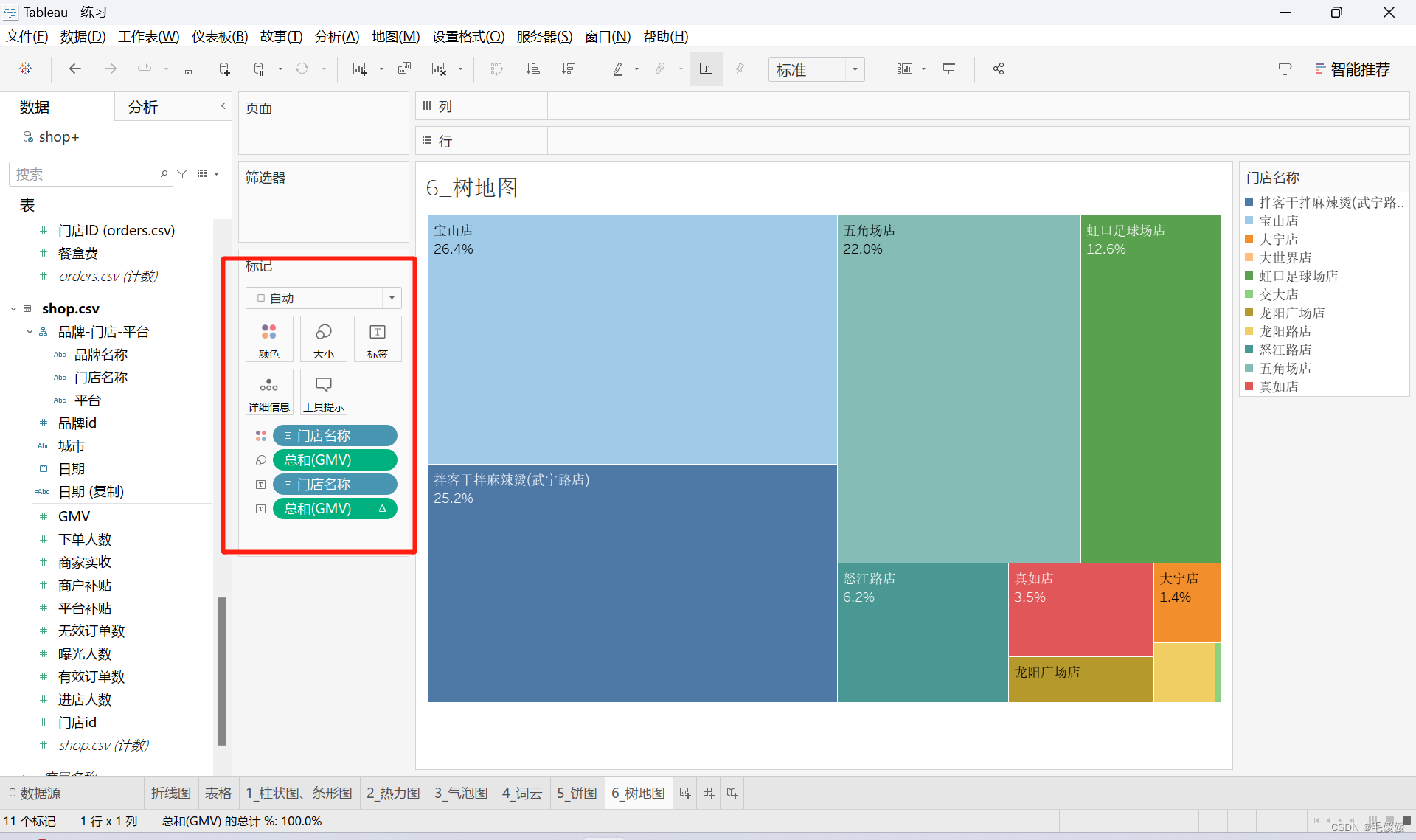Viewport: 1416px width, 840px height.
Task: Click the 总和(GMV) label pill with delta
Action: tap(335, 509)
